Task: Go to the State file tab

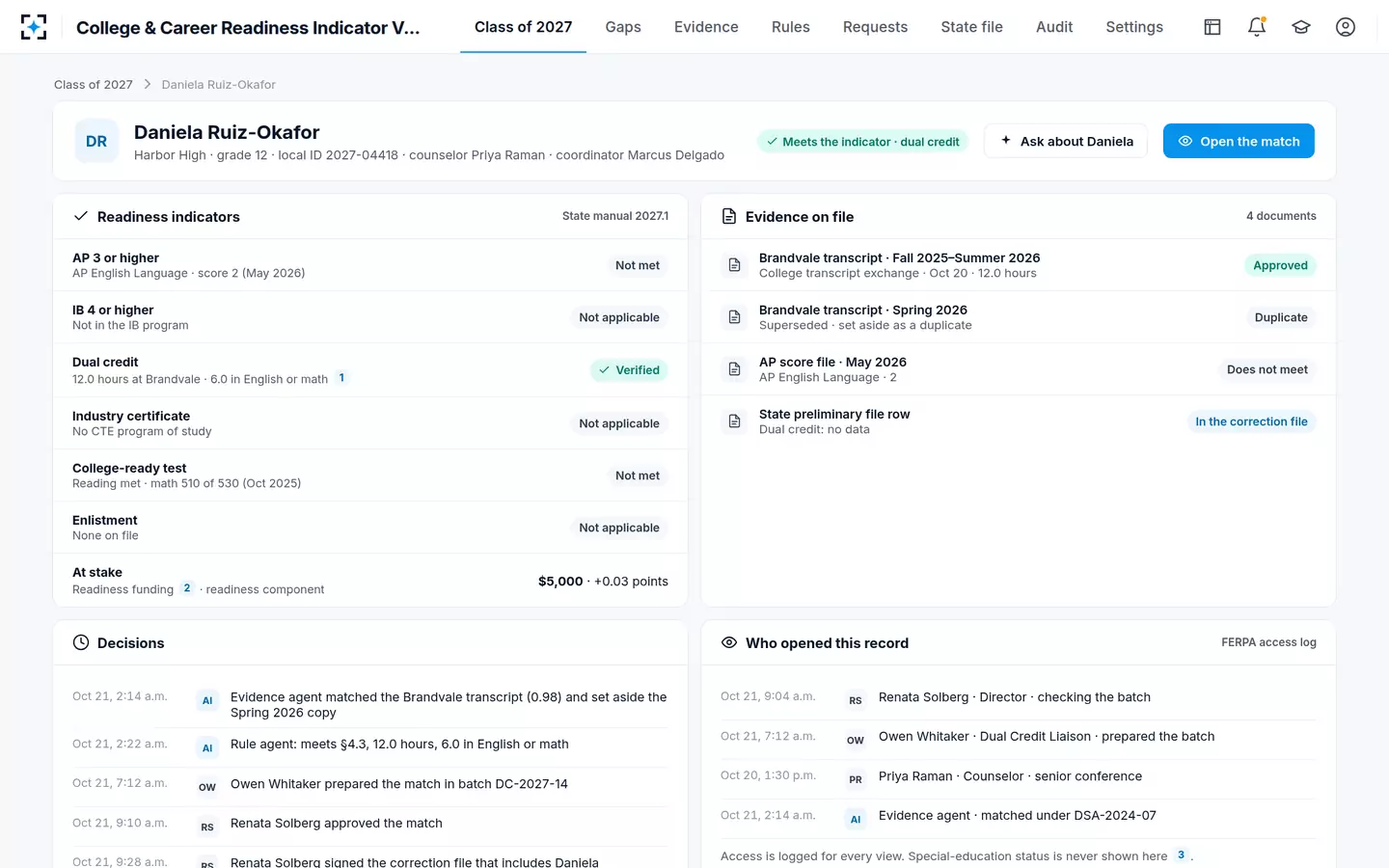Action: pos(971,27)
